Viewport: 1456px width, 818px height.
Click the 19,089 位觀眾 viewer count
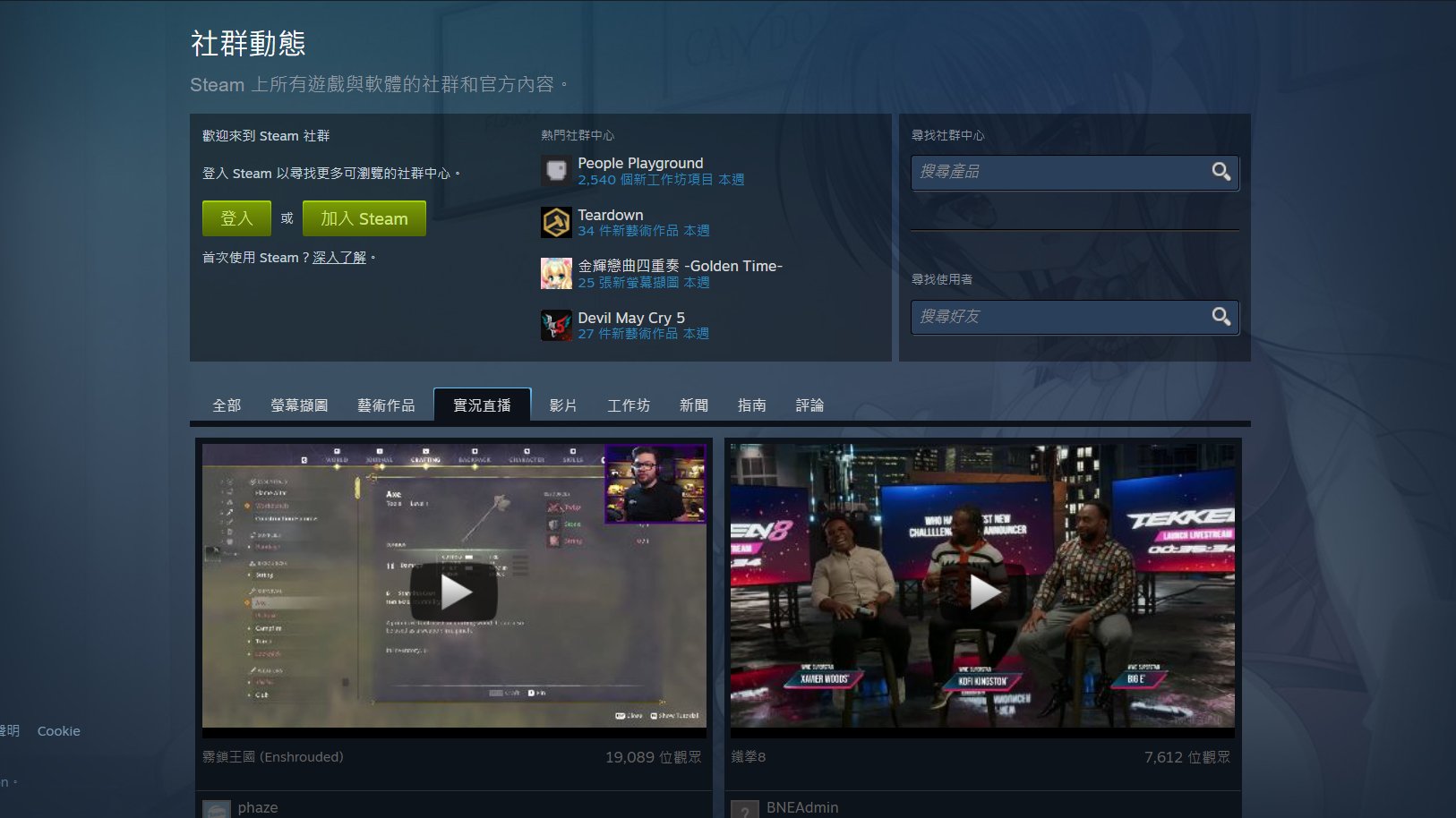pyautogui.click(x=654, y=757)
